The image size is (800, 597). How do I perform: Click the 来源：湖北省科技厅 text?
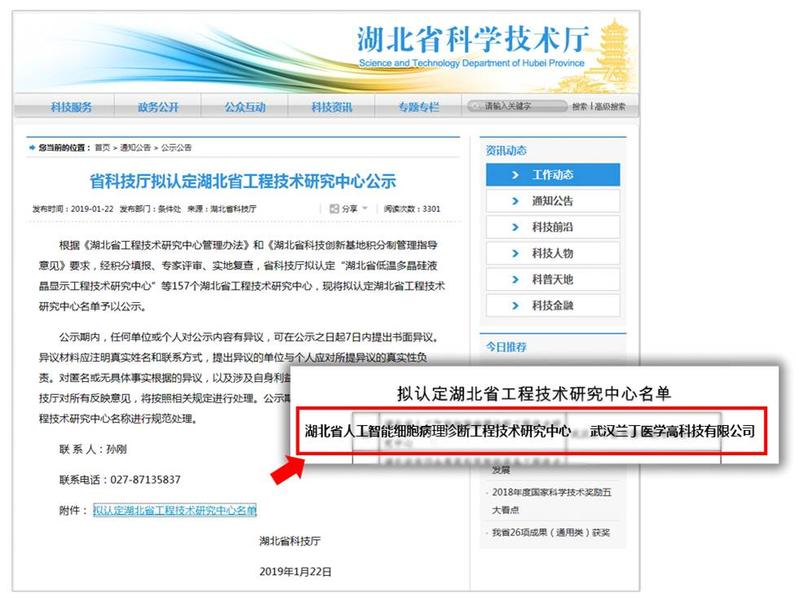[x=221, y=209]
